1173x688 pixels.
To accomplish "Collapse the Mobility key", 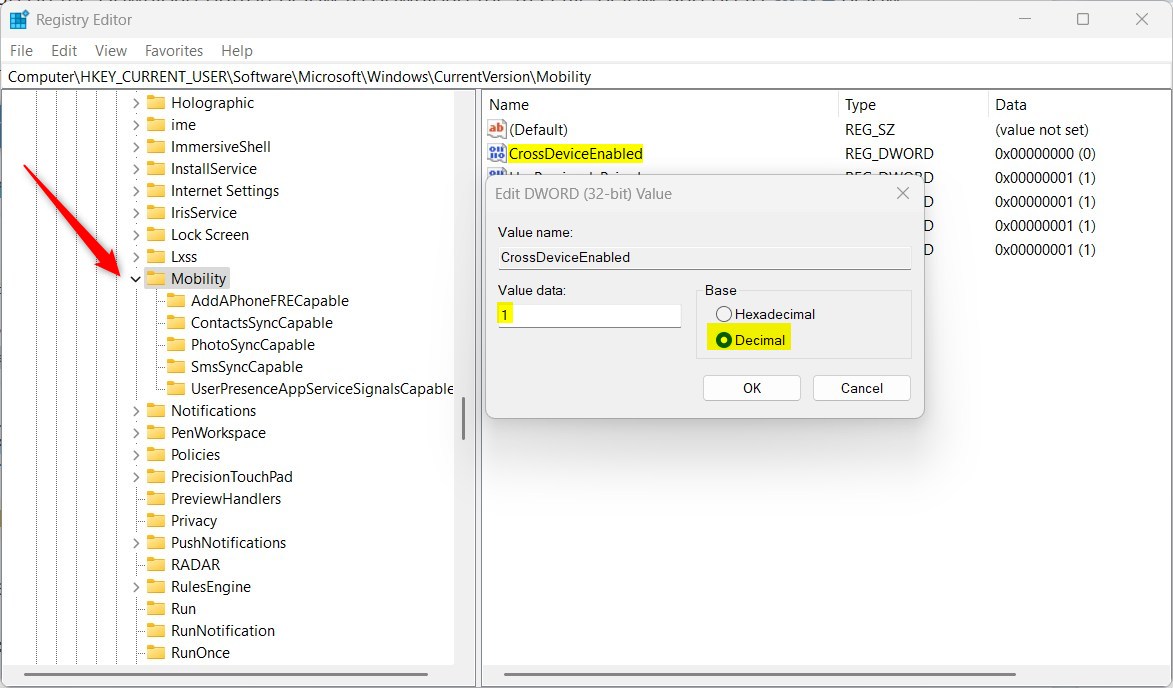I will click(135, 278).
